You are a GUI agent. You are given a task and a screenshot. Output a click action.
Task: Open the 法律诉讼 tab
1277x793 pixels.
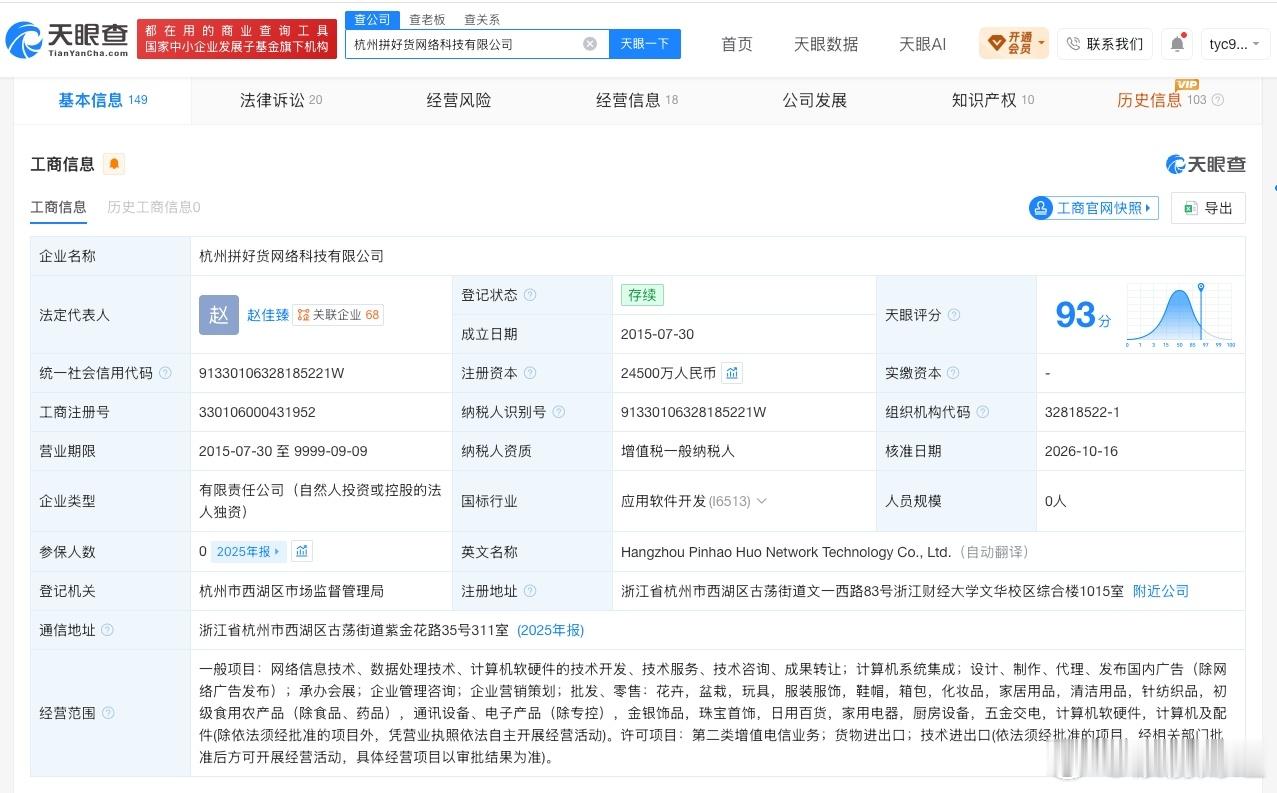(281, 100)
